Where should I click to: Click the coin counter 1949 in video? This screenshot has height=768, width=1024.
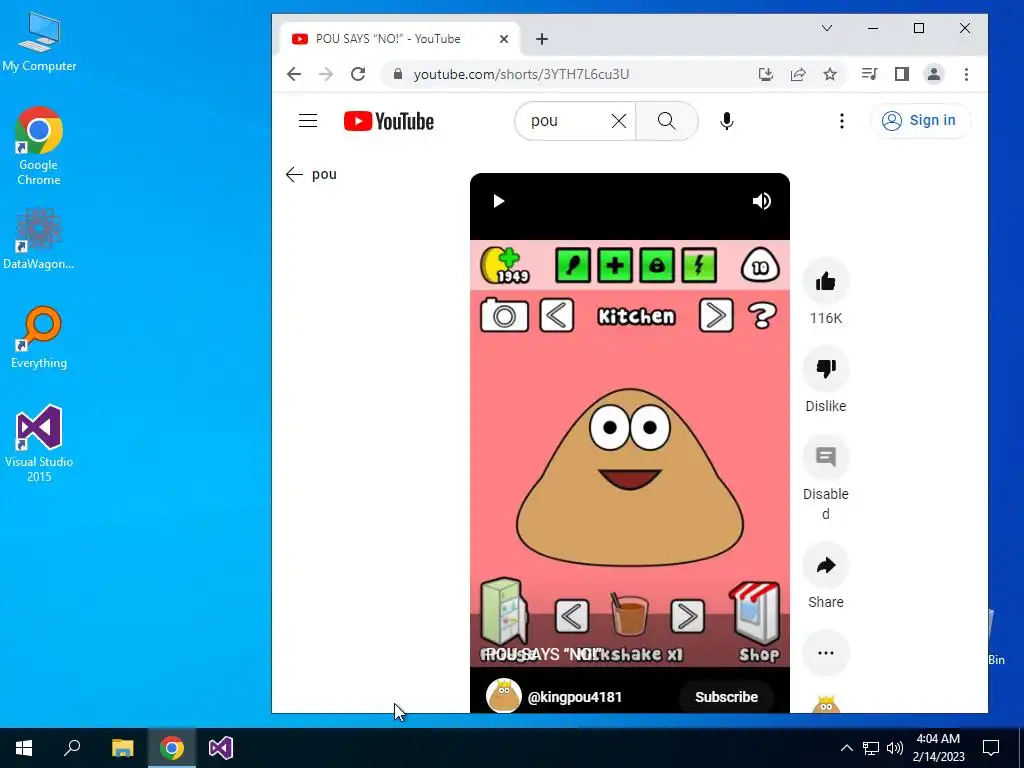[505, 266]
